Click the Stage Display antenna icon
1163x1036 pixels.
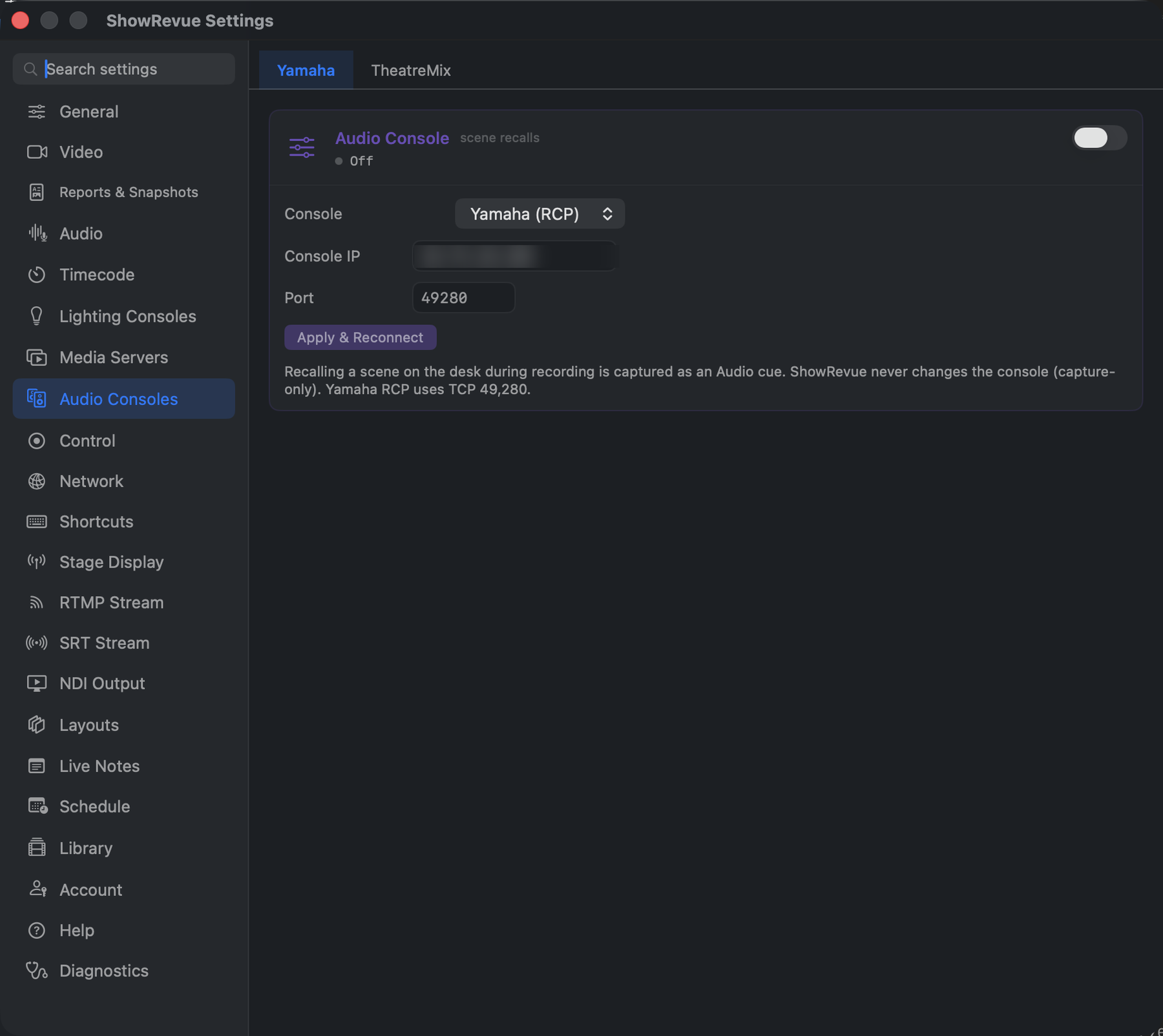[37, 562]
